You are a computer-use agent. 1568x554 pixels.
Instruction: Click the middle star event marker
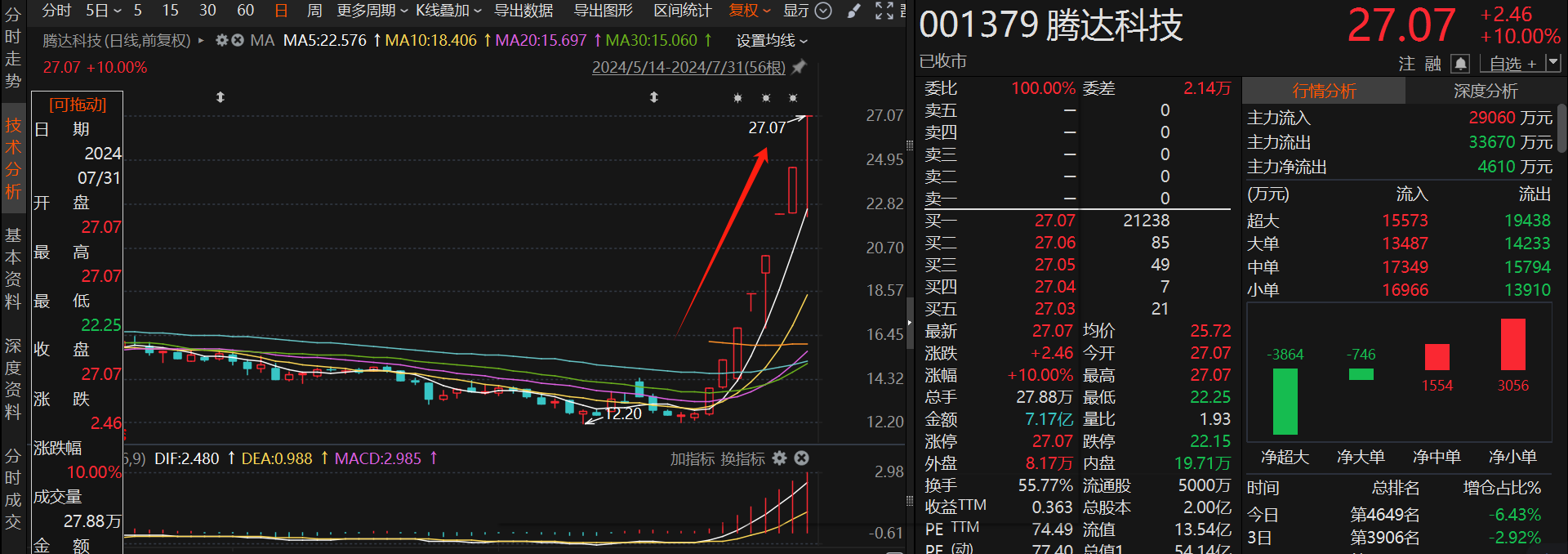pyautogui.click(x=765, y=98)
